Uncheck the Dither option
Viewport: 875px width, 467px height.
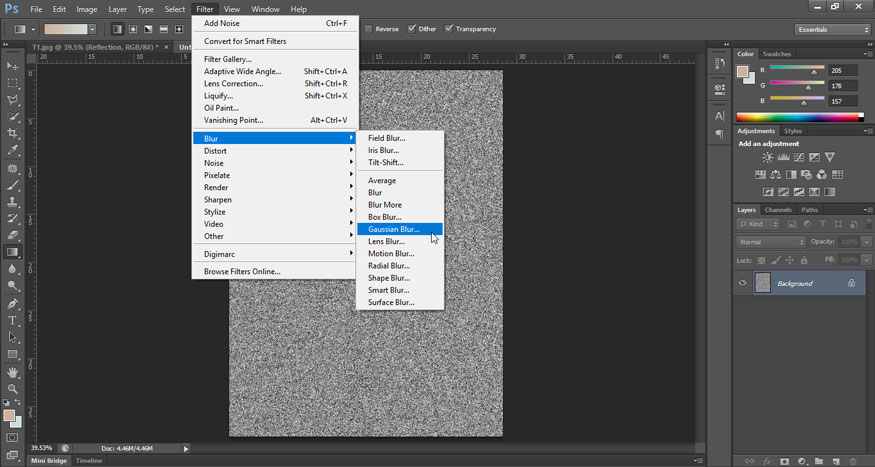411,29
